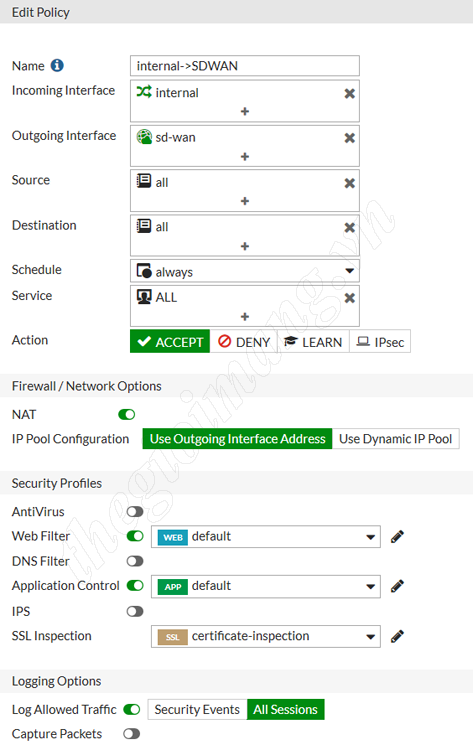Click the info icon beside Name

(57, 66)
